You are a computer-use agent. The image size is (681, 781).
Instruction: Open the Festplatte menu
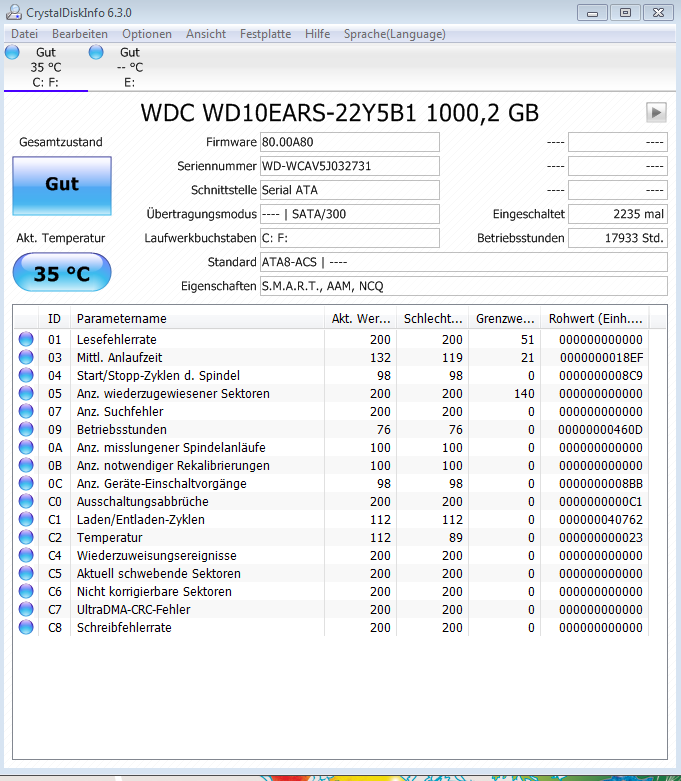pos(266,34)
